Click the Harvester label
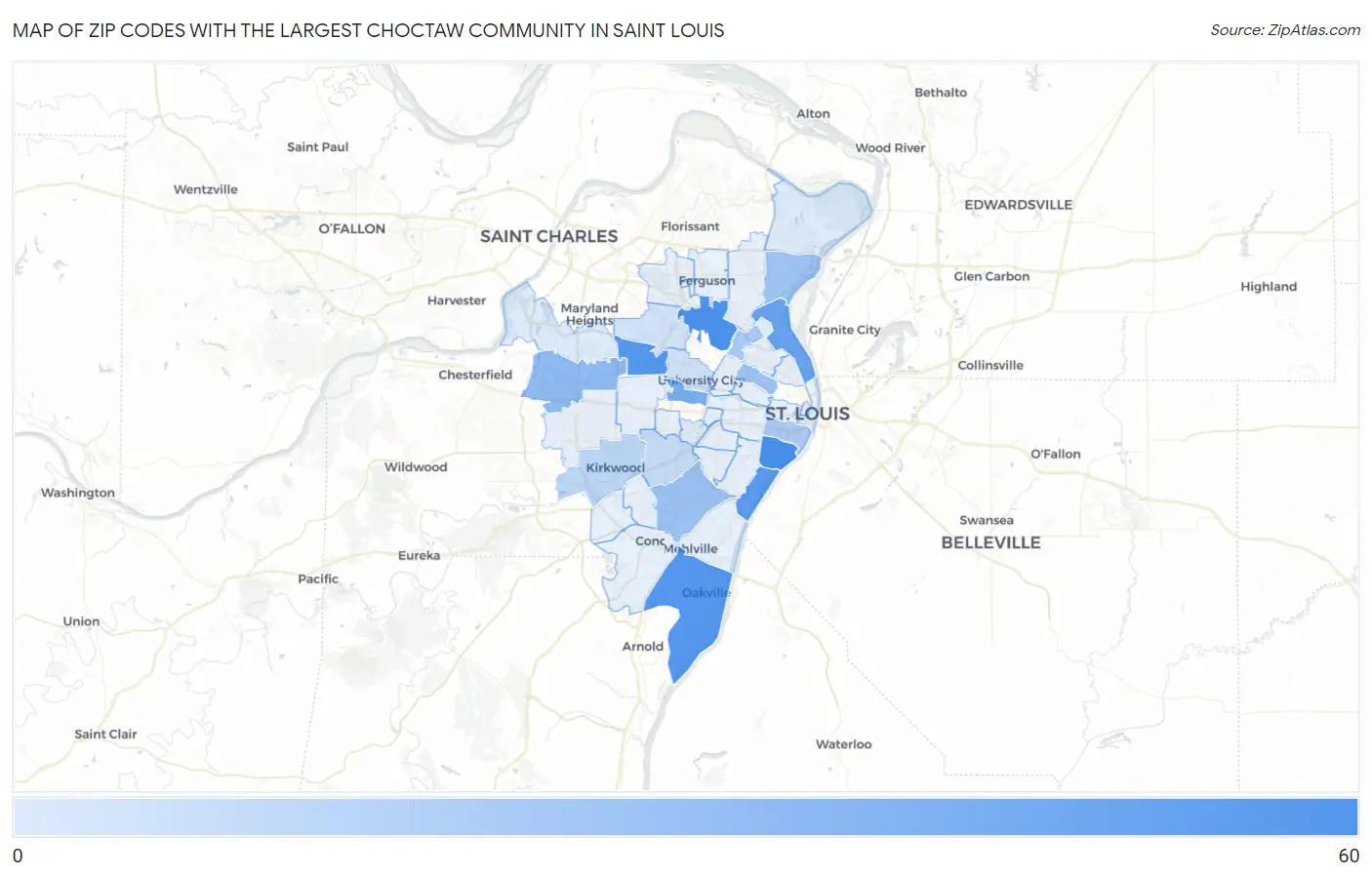 click(x=457, y=300)
